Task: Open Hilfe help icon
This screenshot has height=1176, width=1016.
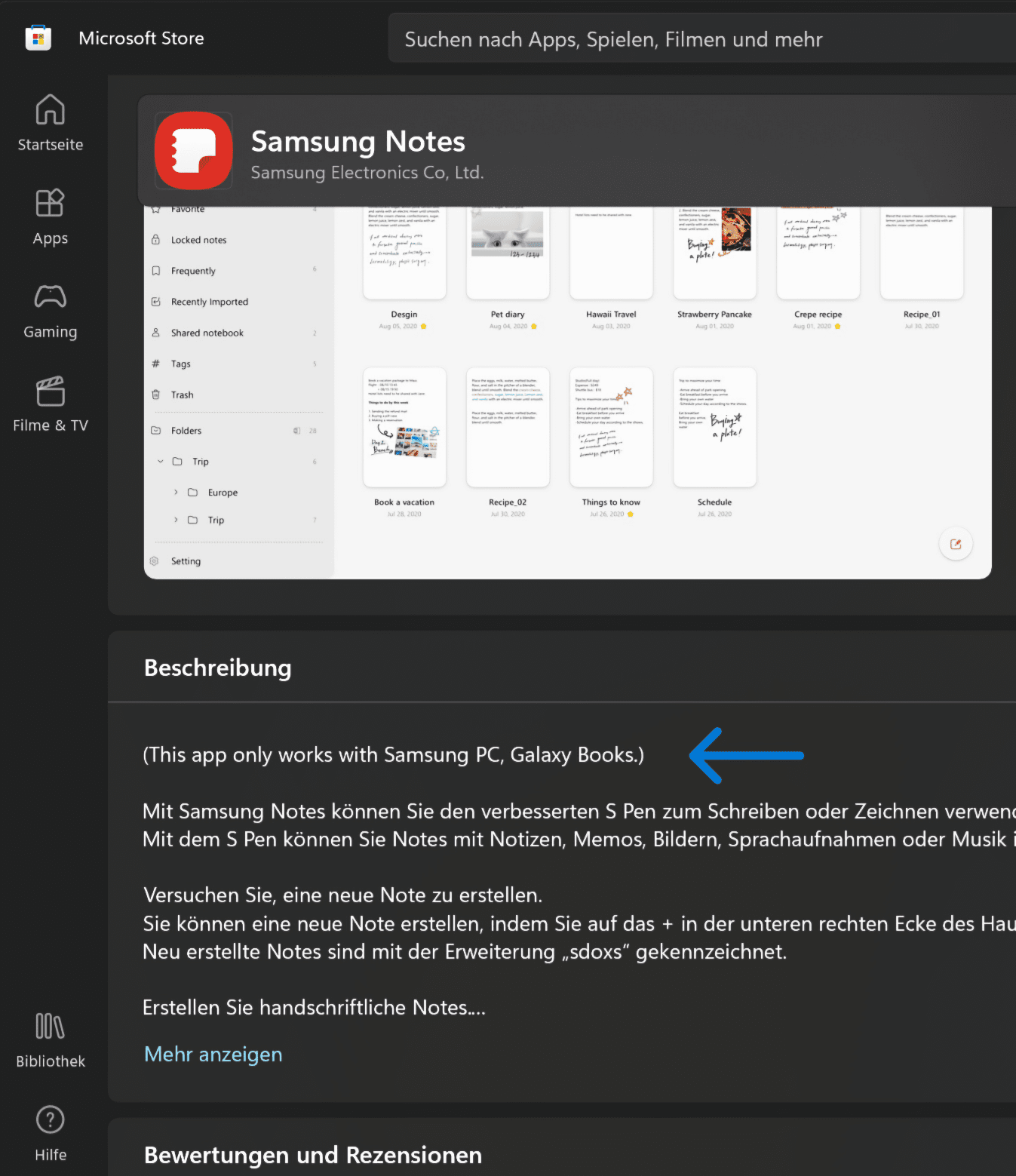Action: (x=51, y=1134)
